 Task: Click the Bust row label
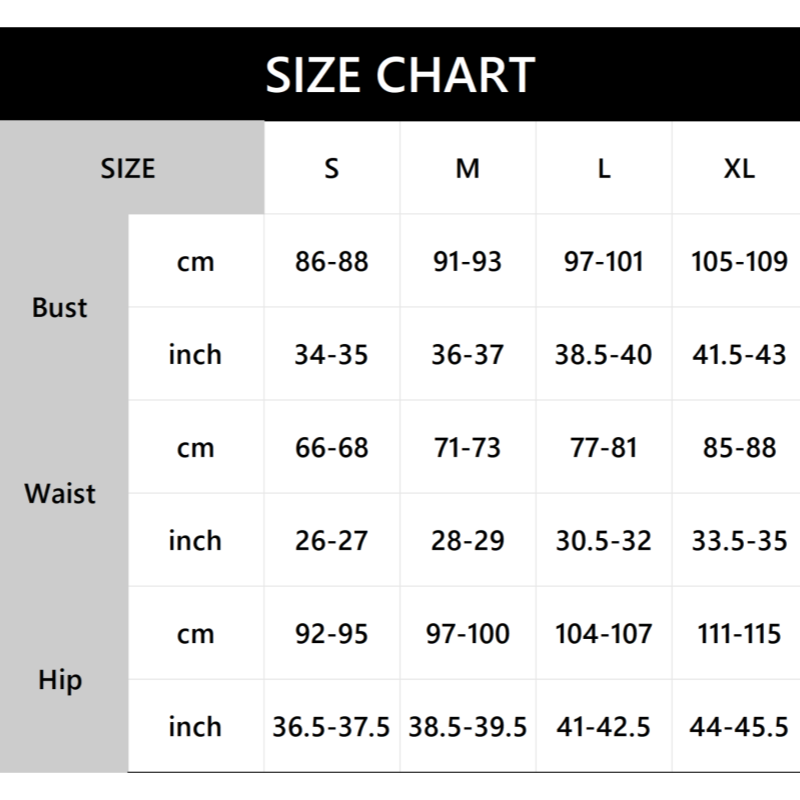click(x=60, y=308)
